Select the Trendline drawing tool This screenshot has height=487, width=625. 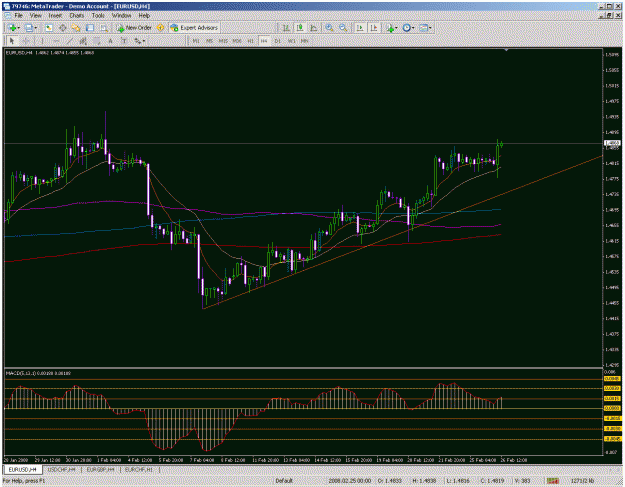(x=69, y=41)
